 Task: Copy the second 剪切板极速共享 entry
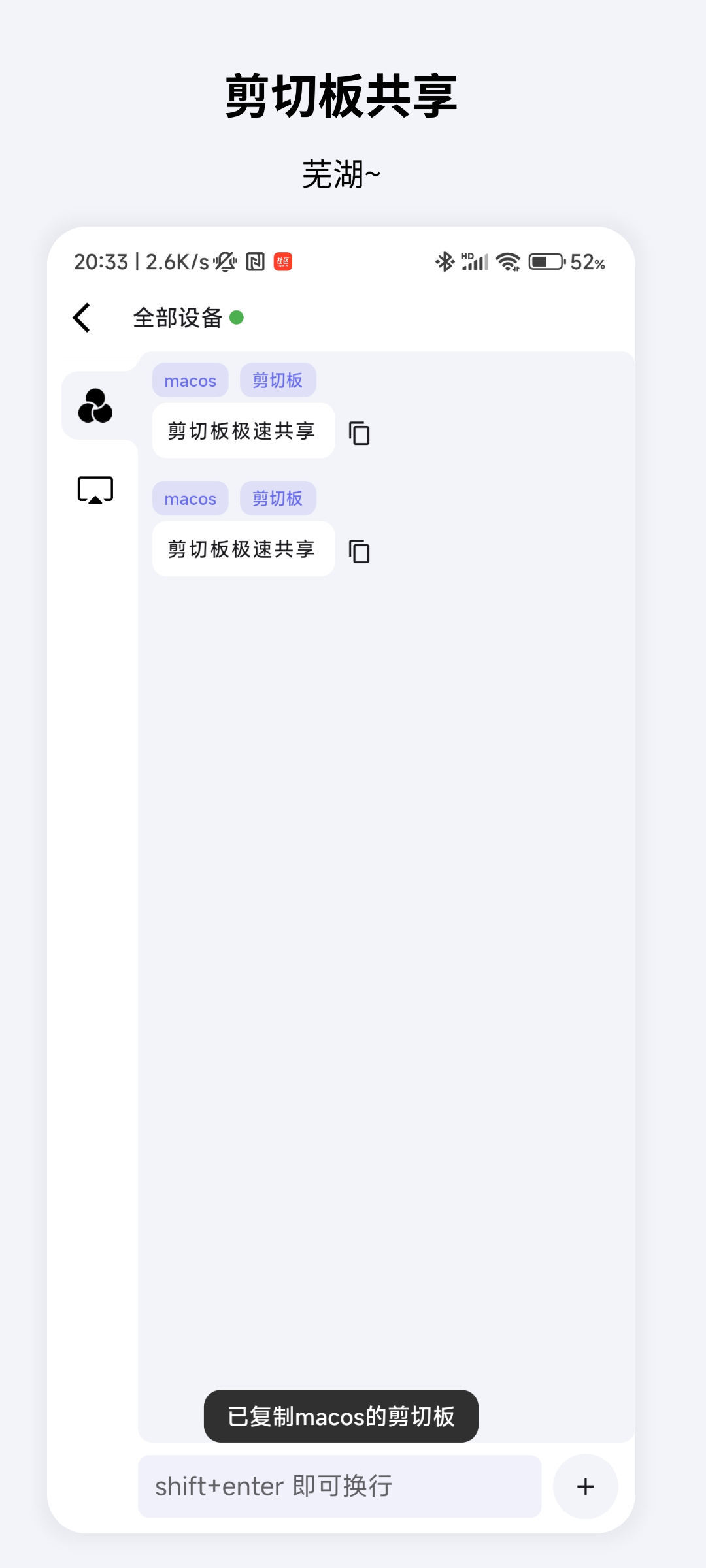(359, 551)
